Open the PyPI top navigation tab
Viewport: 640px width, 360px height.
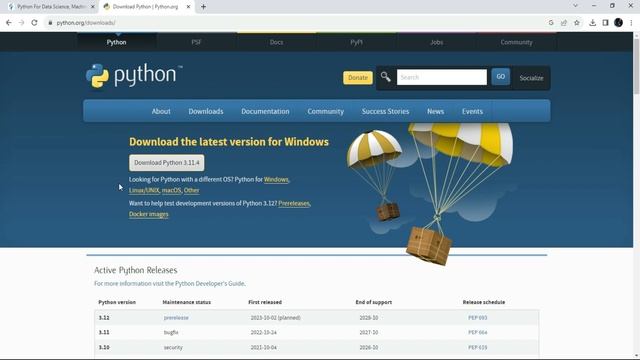pyautogui.click(x=356, y=42)
